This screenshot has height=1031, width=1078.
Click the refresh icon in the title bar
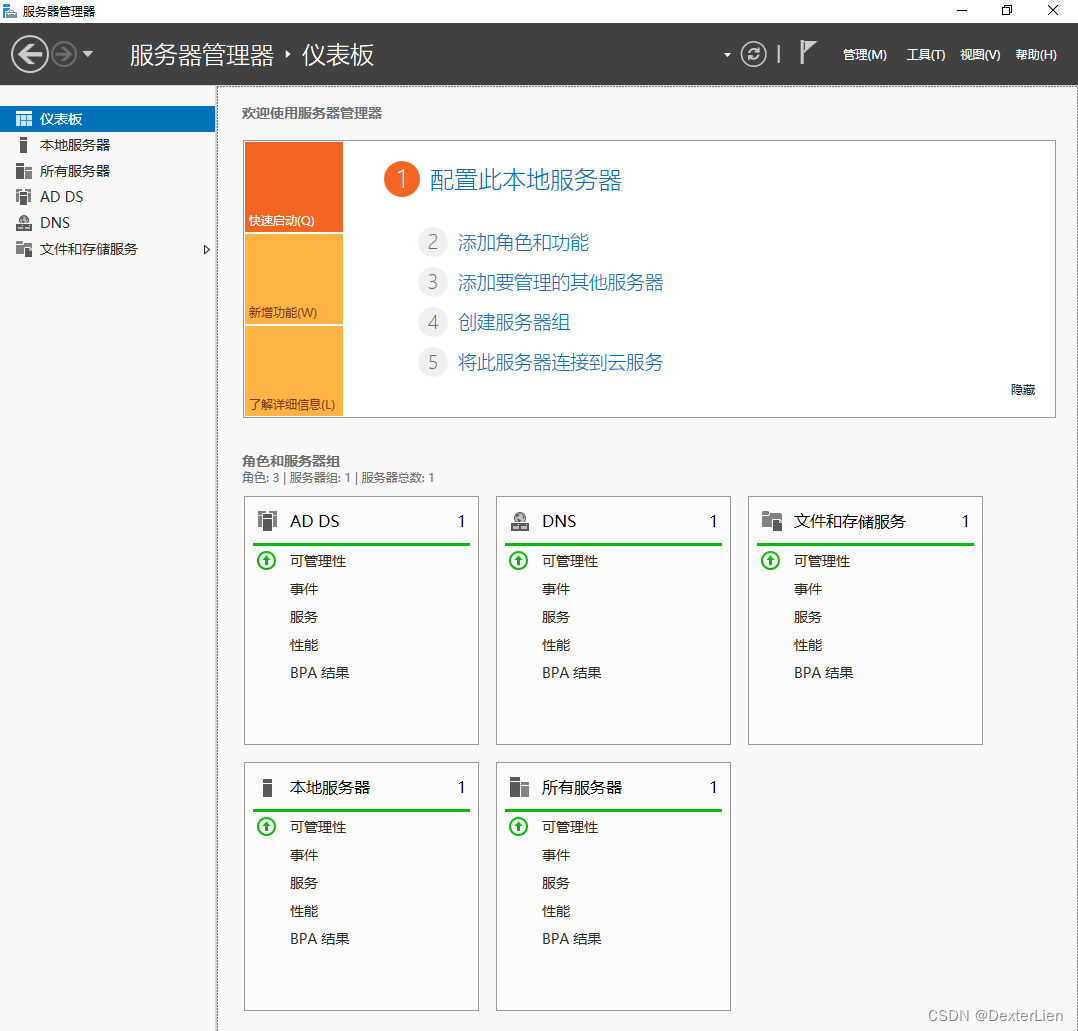click(754, 54)
